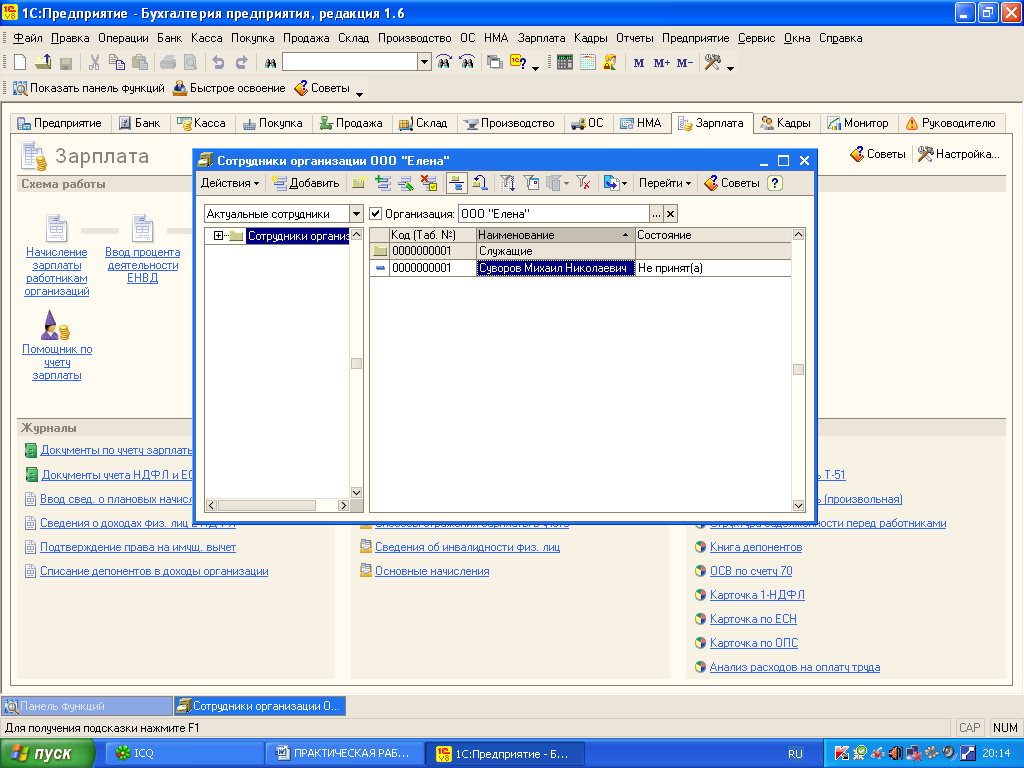
Task: Select the row Суворов Михаил Николаевич
Action: point(581,268)
